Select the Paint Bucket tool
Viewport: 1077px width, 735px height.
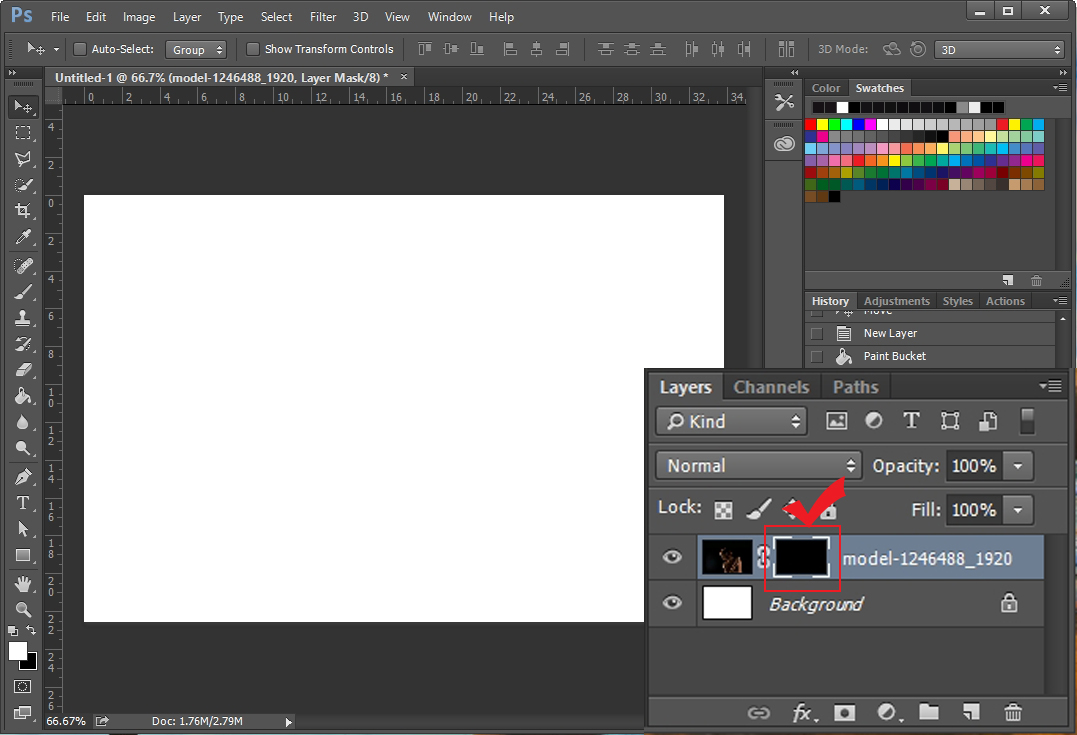23,396
